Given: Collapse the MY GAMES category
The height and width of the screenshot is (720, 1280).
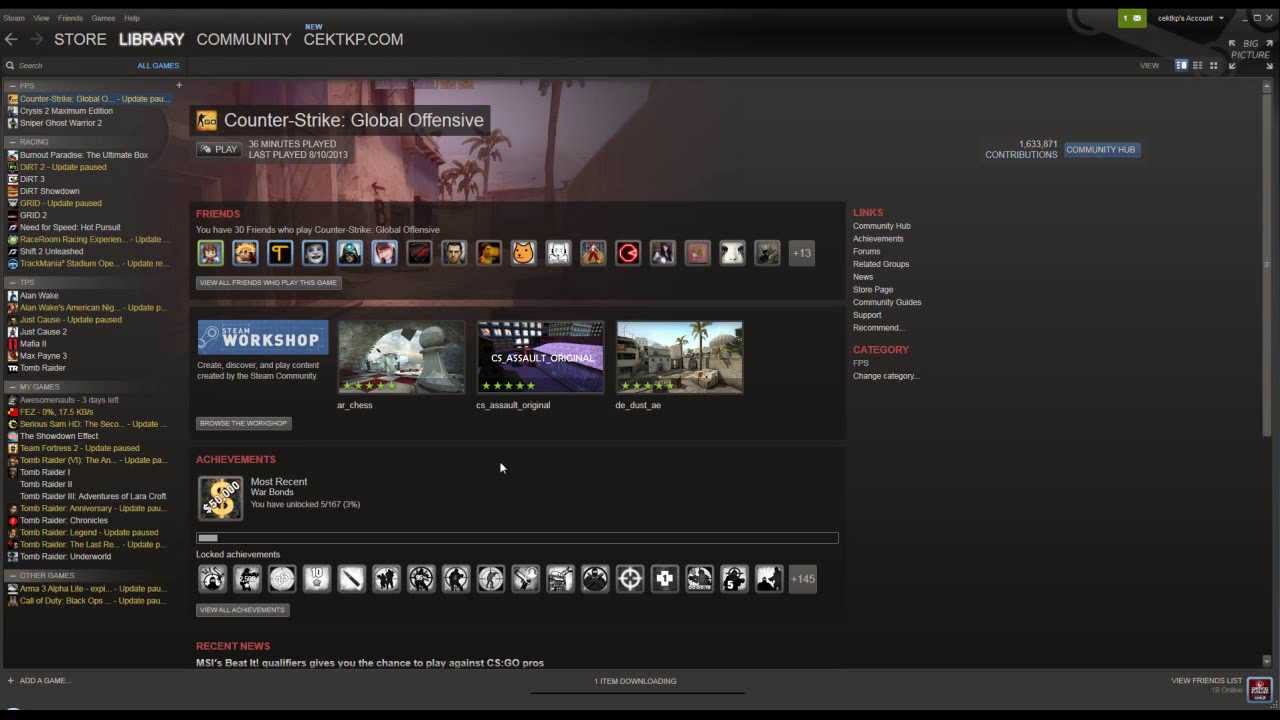Looking at the screenshot, I should tap(11, 387).
